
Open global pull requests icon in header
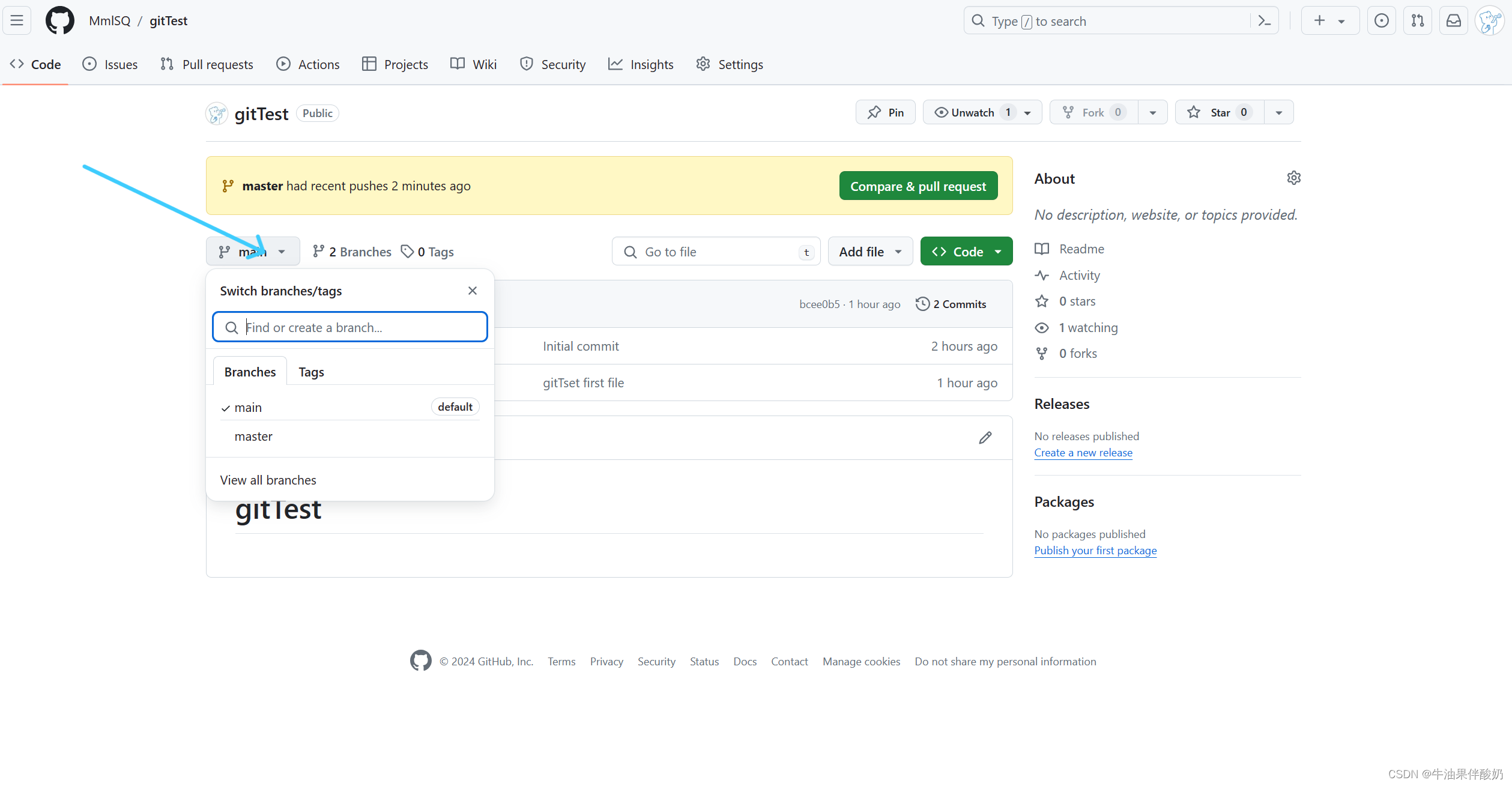(x=1417, y=21)
